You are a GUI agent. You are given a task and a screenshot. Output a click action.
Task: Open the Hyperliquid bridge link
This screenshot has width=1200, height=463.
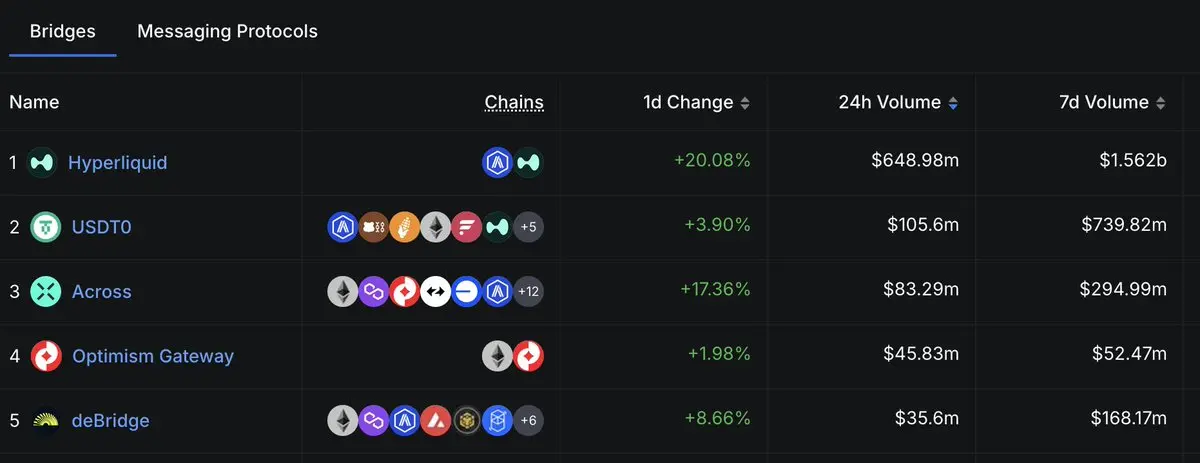117,162
